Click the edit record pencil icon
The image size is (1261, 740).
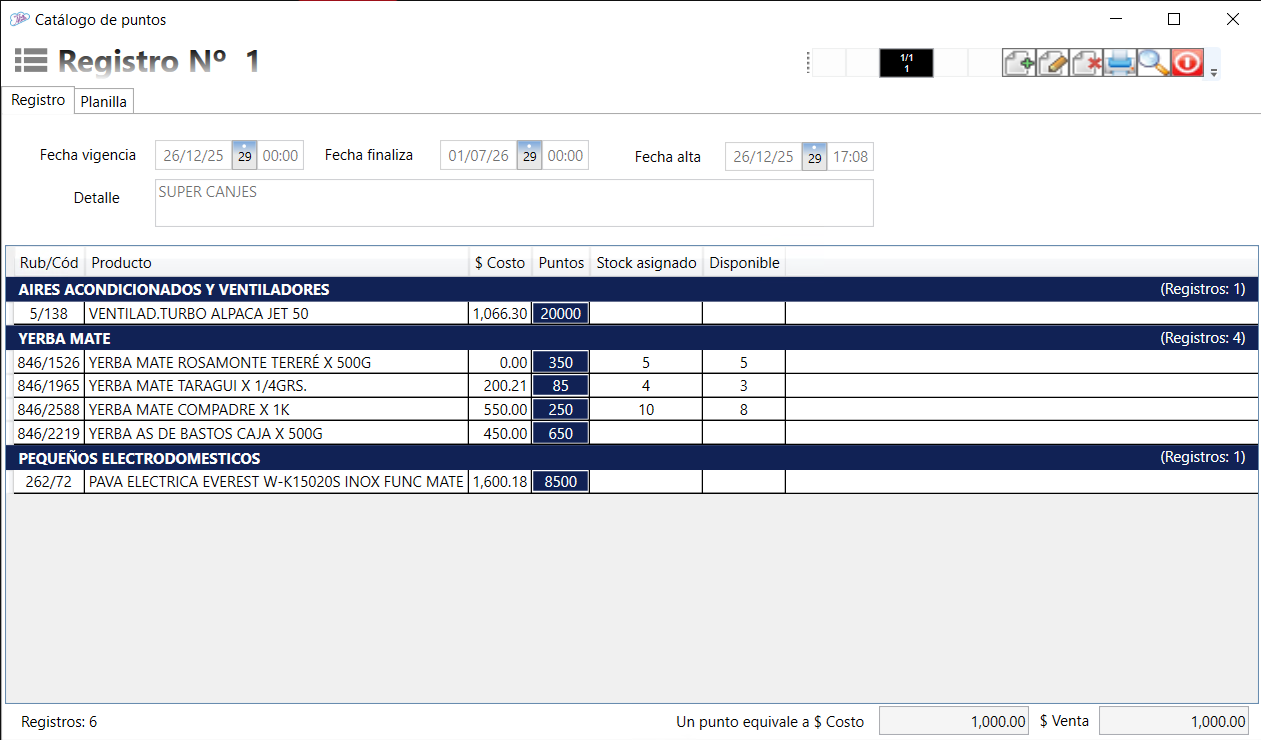coord(1053,62)
